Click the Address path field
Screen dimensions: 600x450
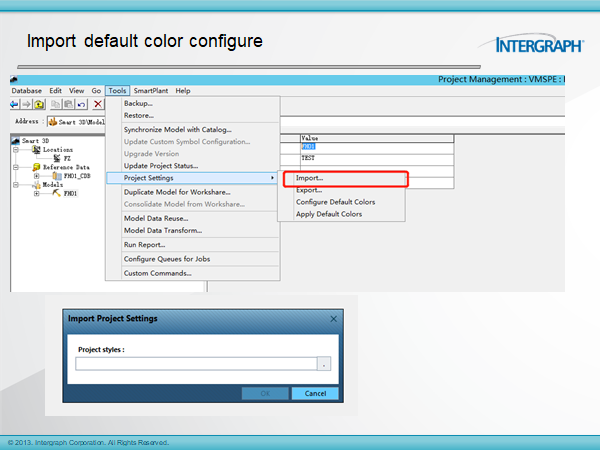76,122
